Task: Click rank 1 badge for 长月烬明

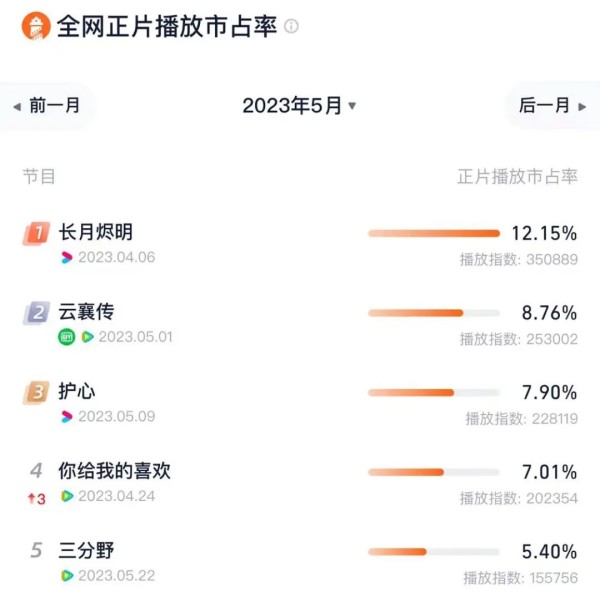Action: (36, 233)
